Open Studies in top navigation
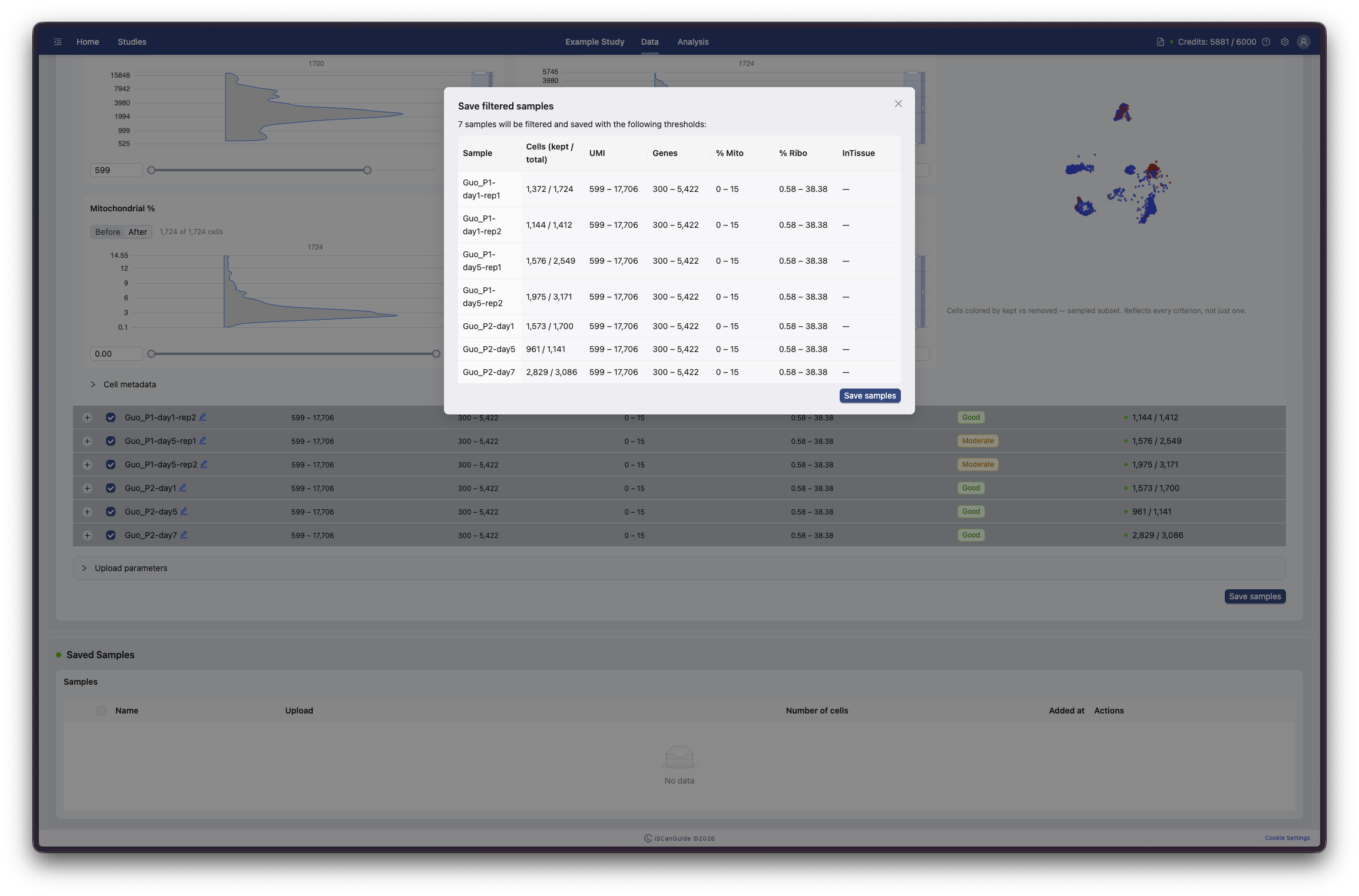 pos(132,42)
